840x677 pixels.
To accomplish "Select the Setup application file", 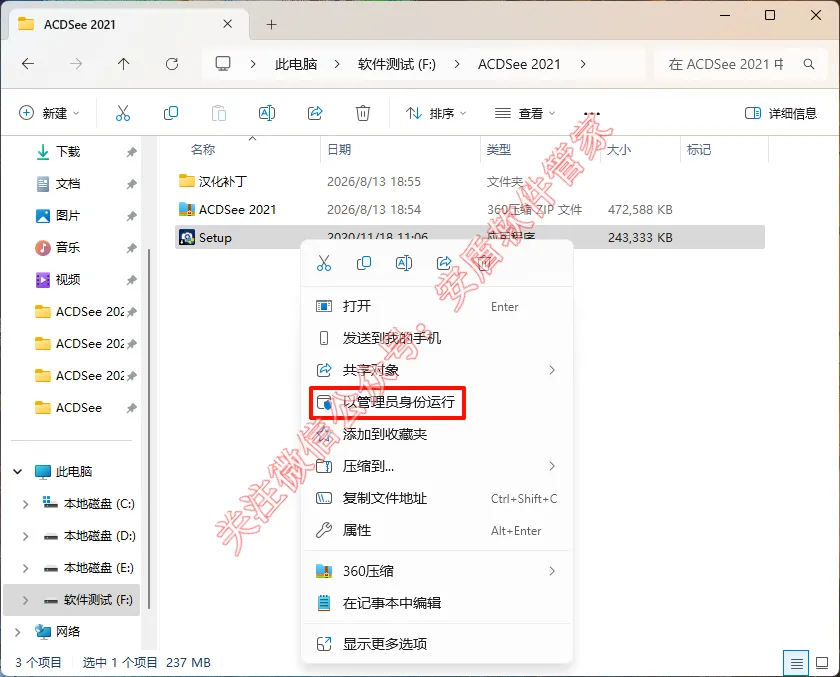I will (469, 237).
